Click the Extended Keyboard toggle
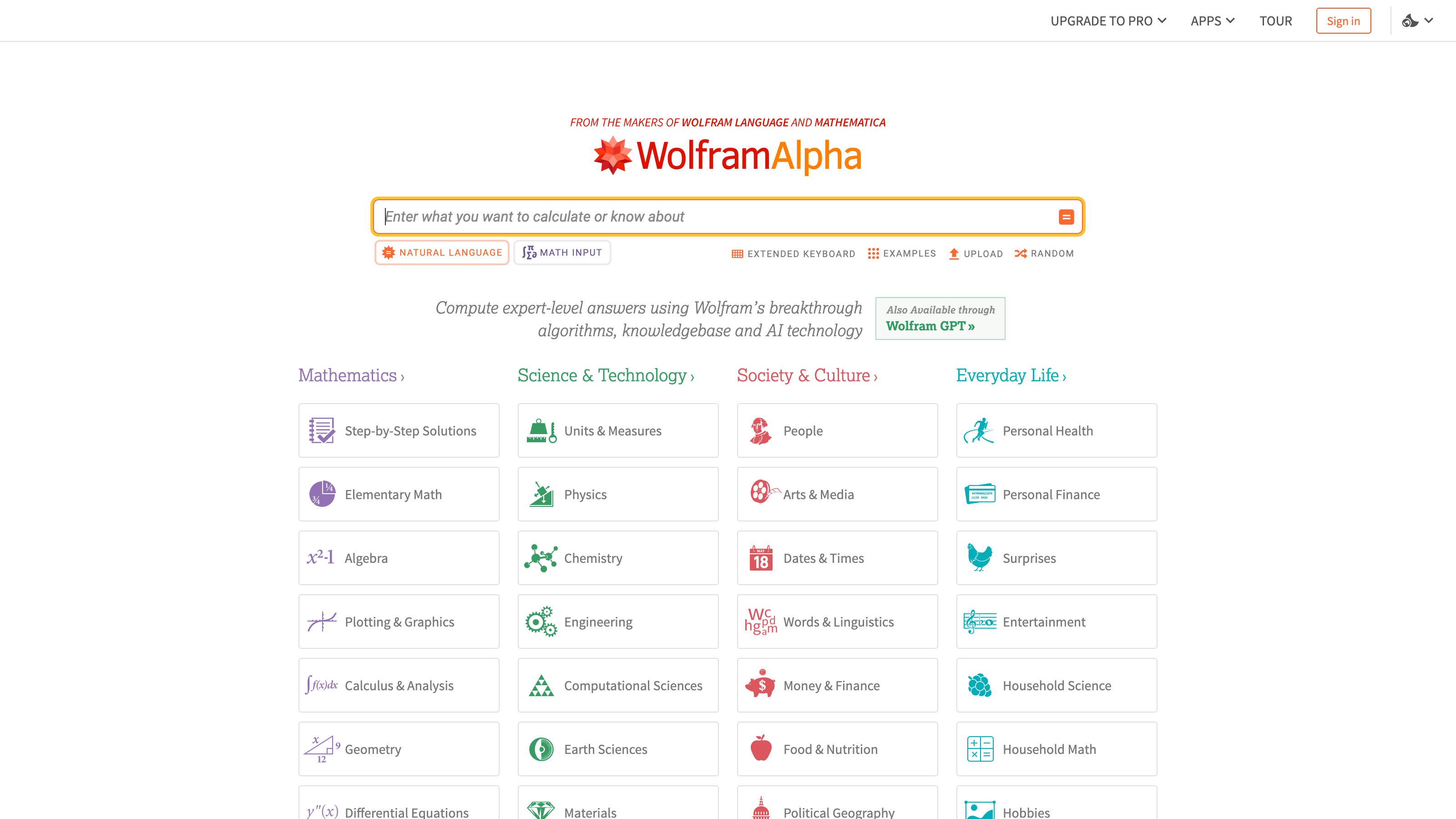Screen dimensions: 1456x819 (793, 253)
